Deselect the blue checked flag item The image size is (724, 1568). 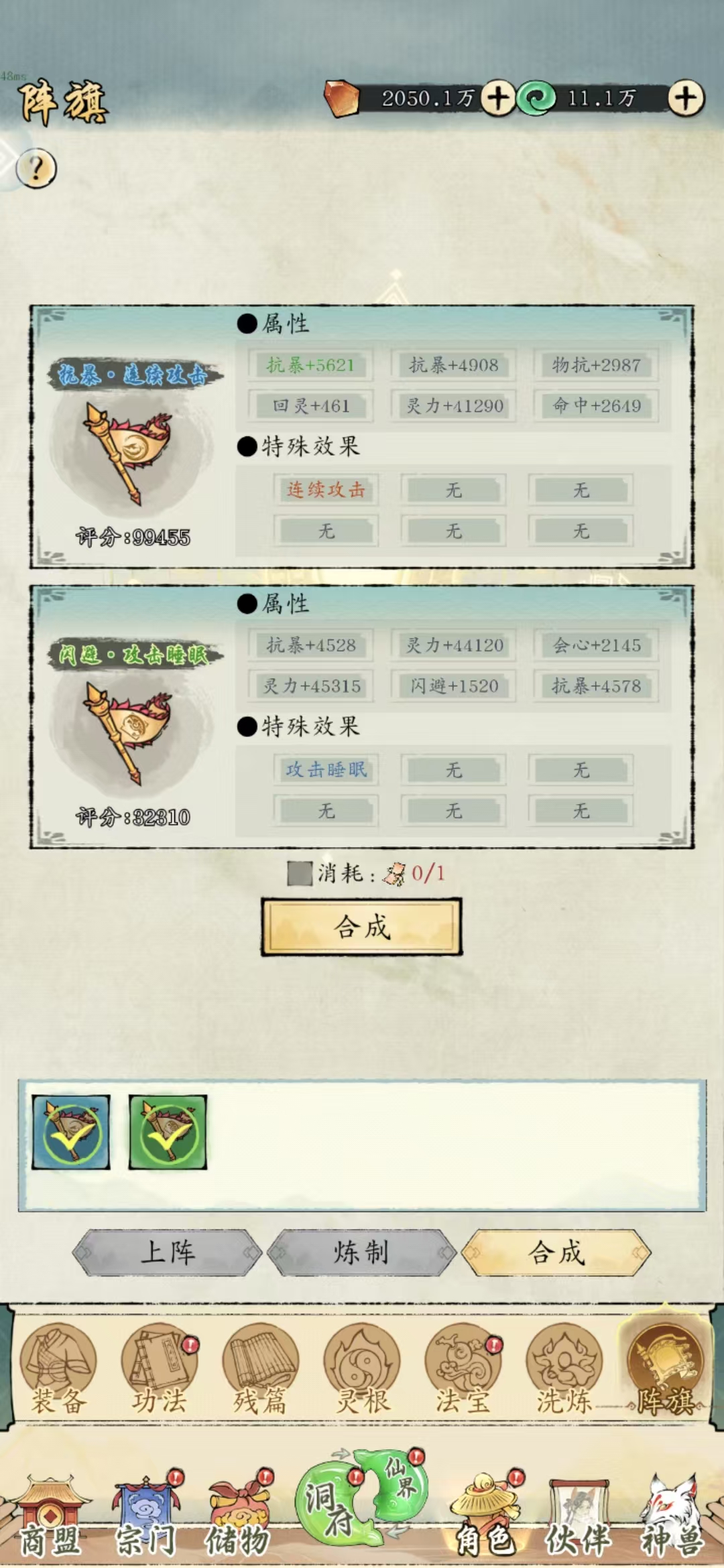click(x=71, y=1132)
